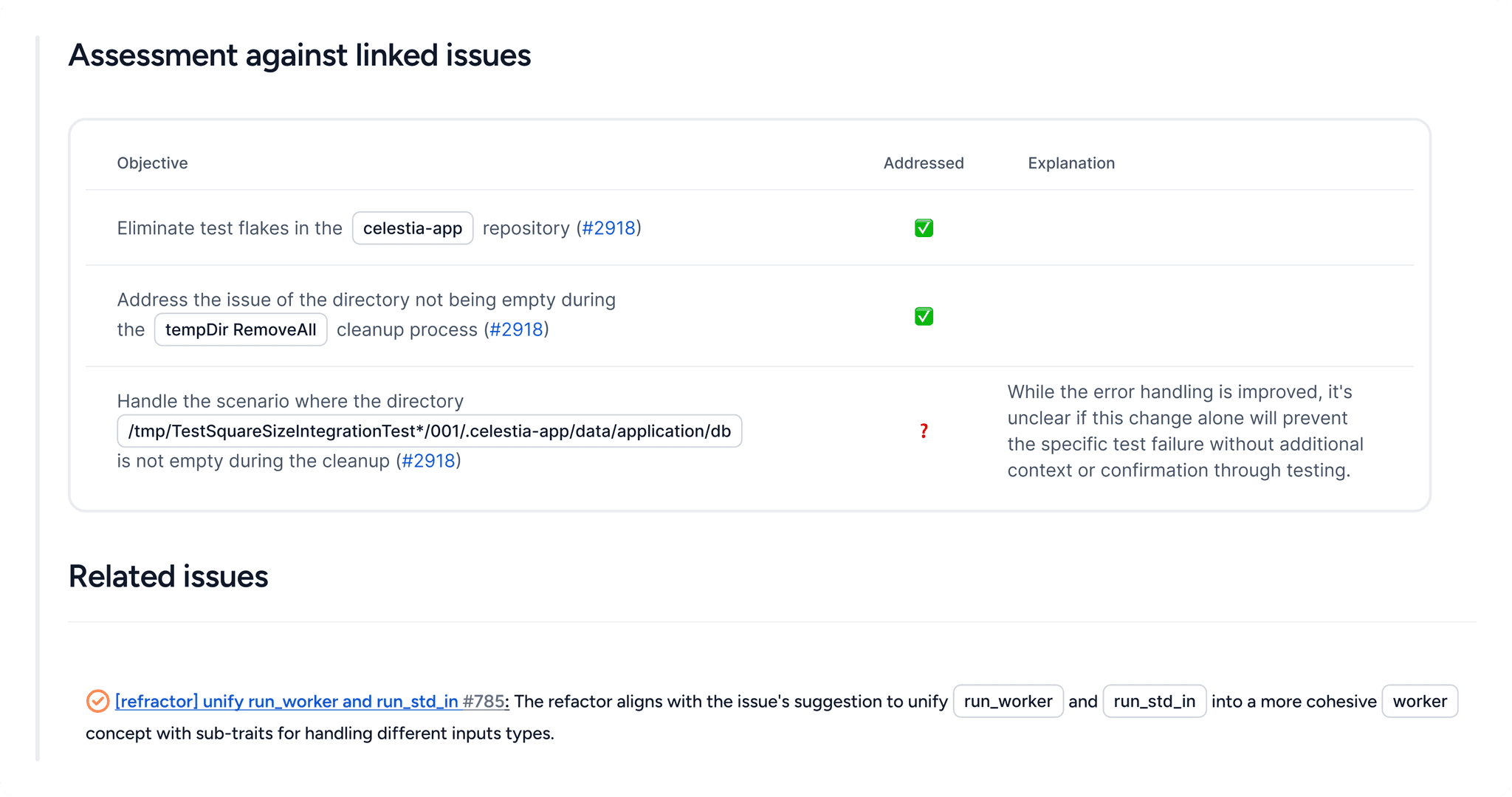Click the Explanation column header

click(1071, 163)
